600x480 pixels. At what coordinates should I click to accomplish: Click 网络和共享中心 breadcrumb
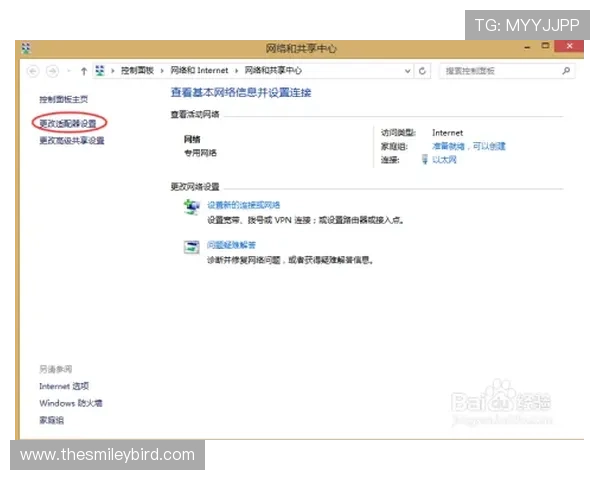point(273,71)
